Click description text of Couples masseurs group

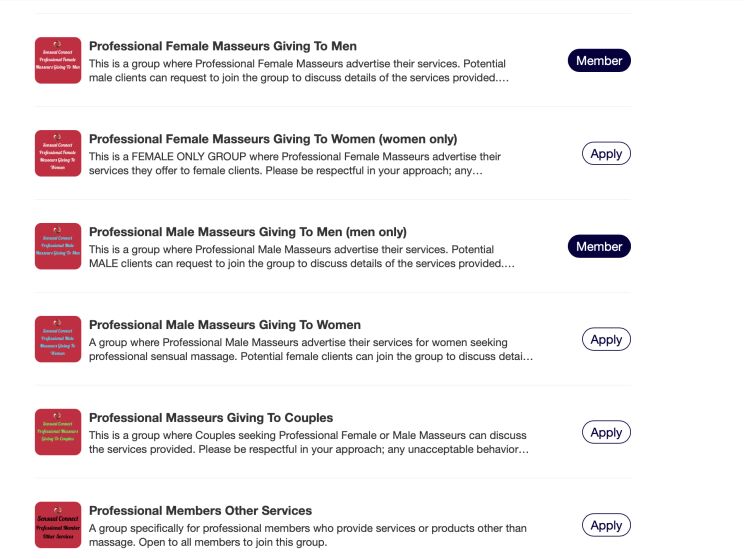pyautogui.click(x=309, y=442)
